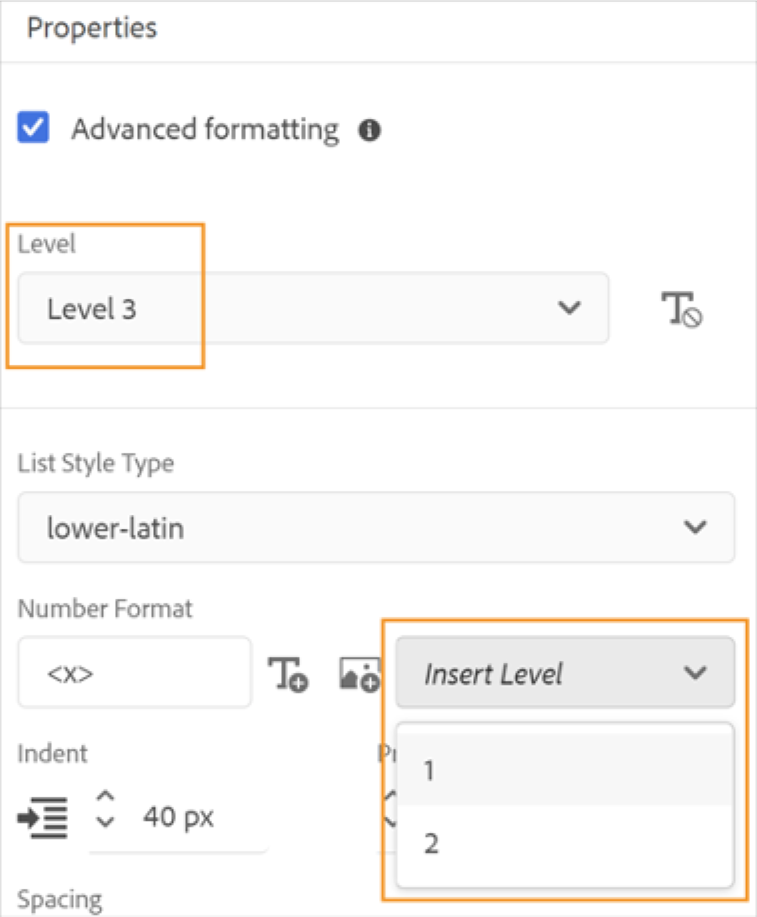Click the info icon beside Advanced formatting
Viewport: 757px width, 917px height.
tap(367, 129)
